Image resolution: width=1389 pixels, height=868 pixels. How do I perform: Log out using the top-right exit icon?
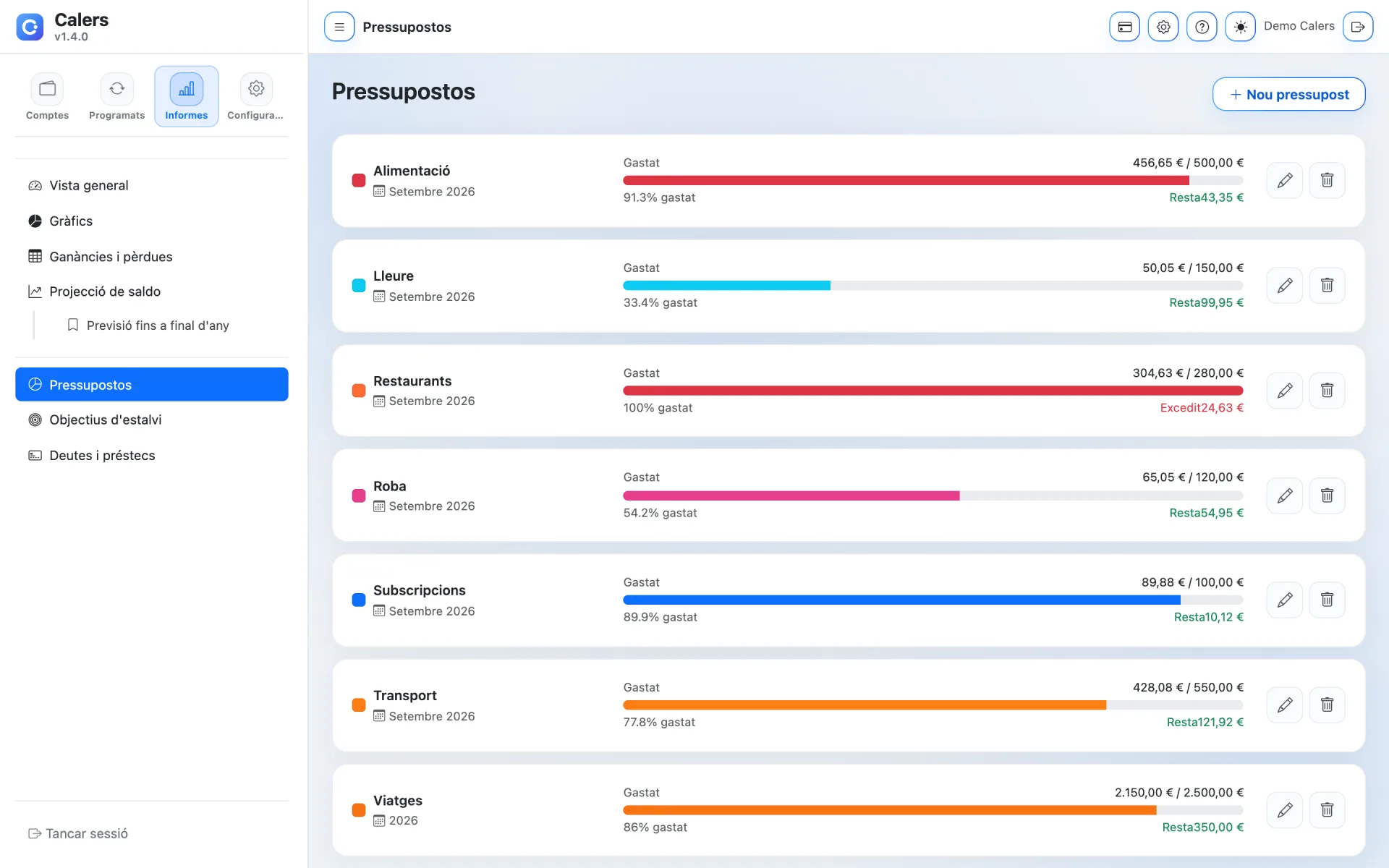(x=1358, y=27)
